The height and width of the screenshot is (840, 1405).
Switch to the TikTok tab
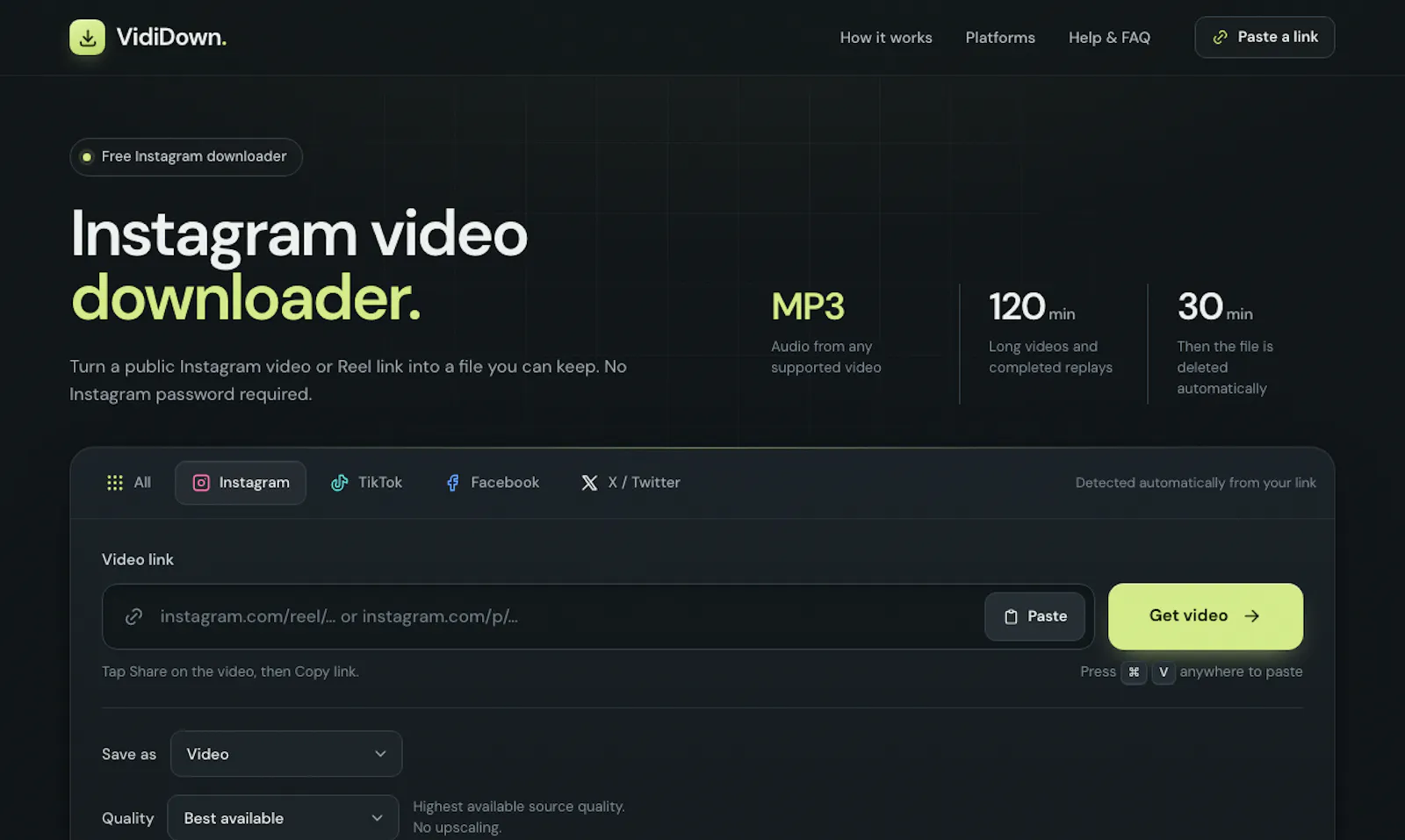click(366, 483)
